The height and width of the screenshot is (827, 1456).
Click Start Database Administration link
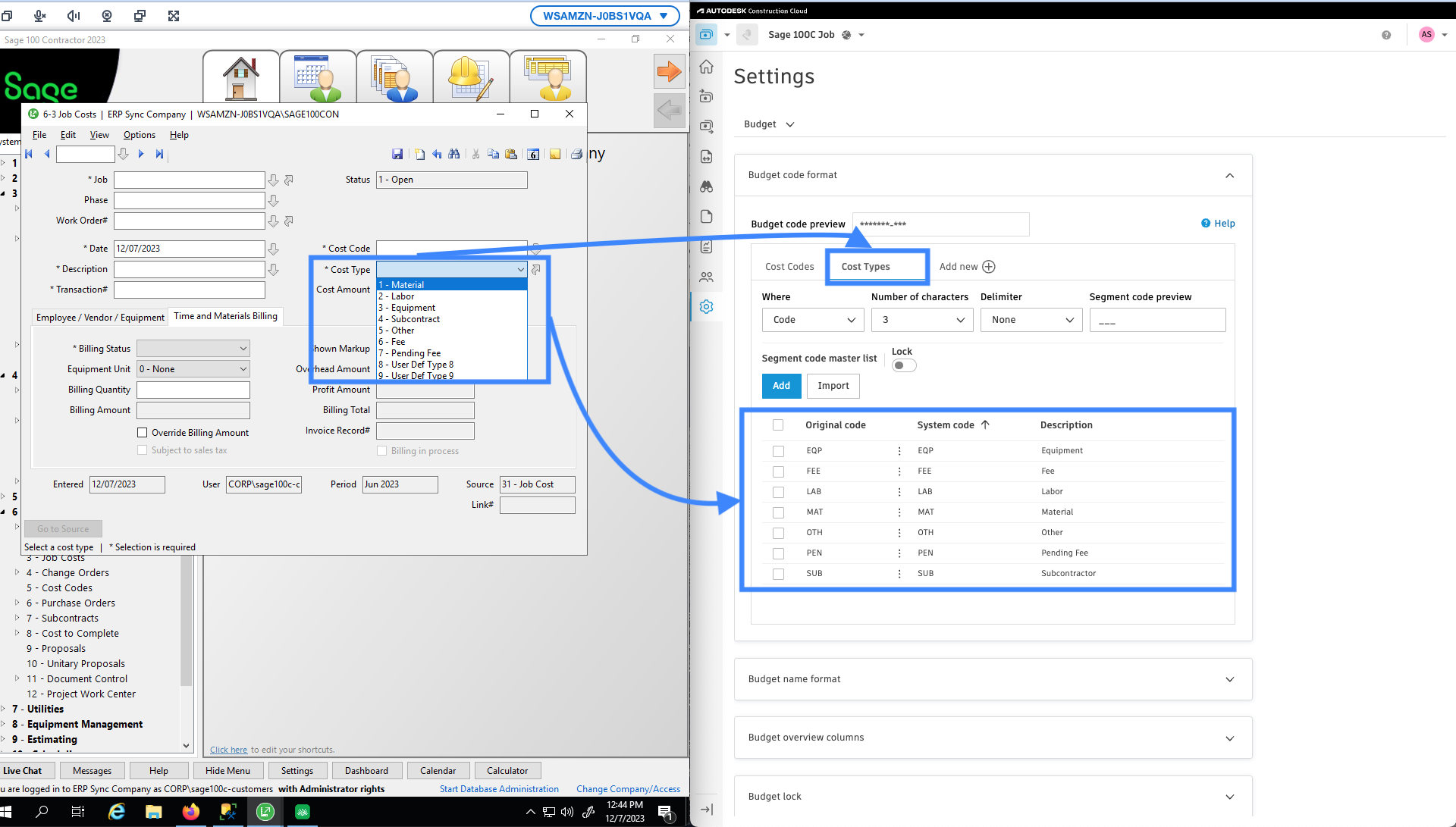[499, 789]
